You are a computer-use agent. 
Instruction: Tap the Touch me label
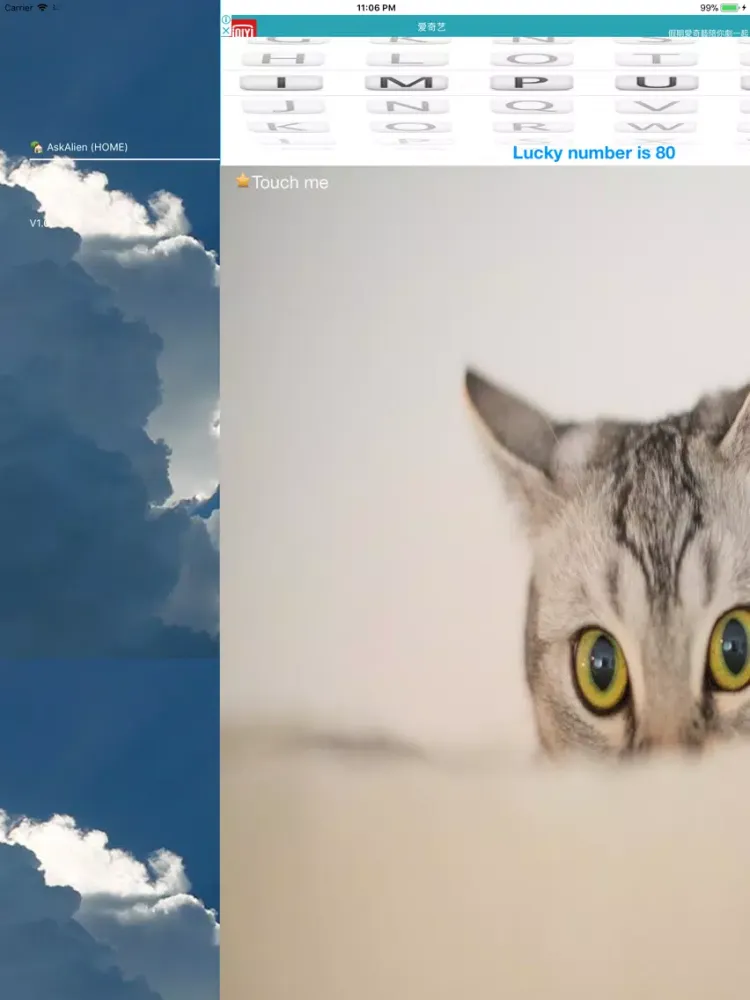point(290,182)
